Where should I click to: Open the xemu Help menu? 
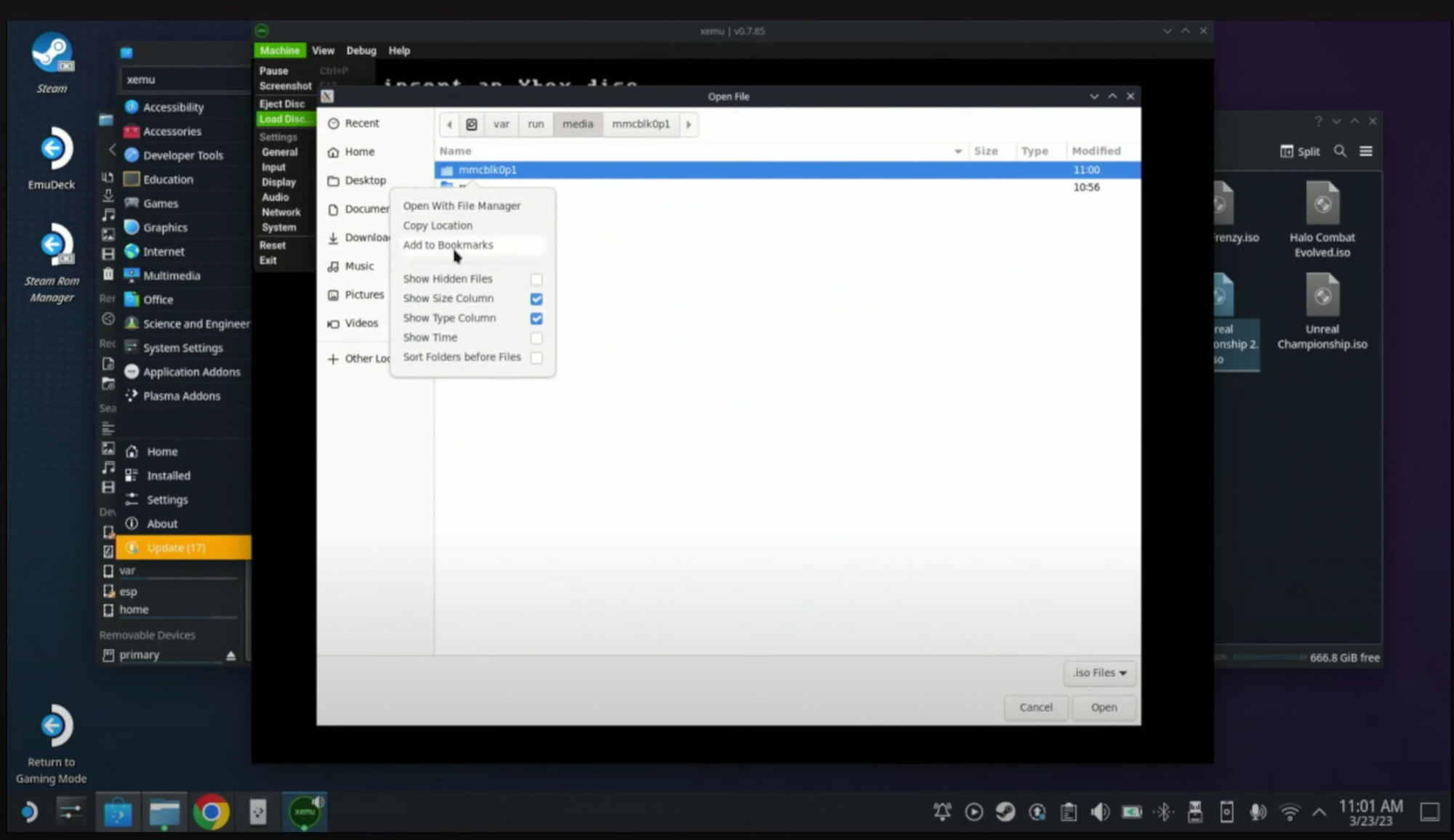[399, 50]
